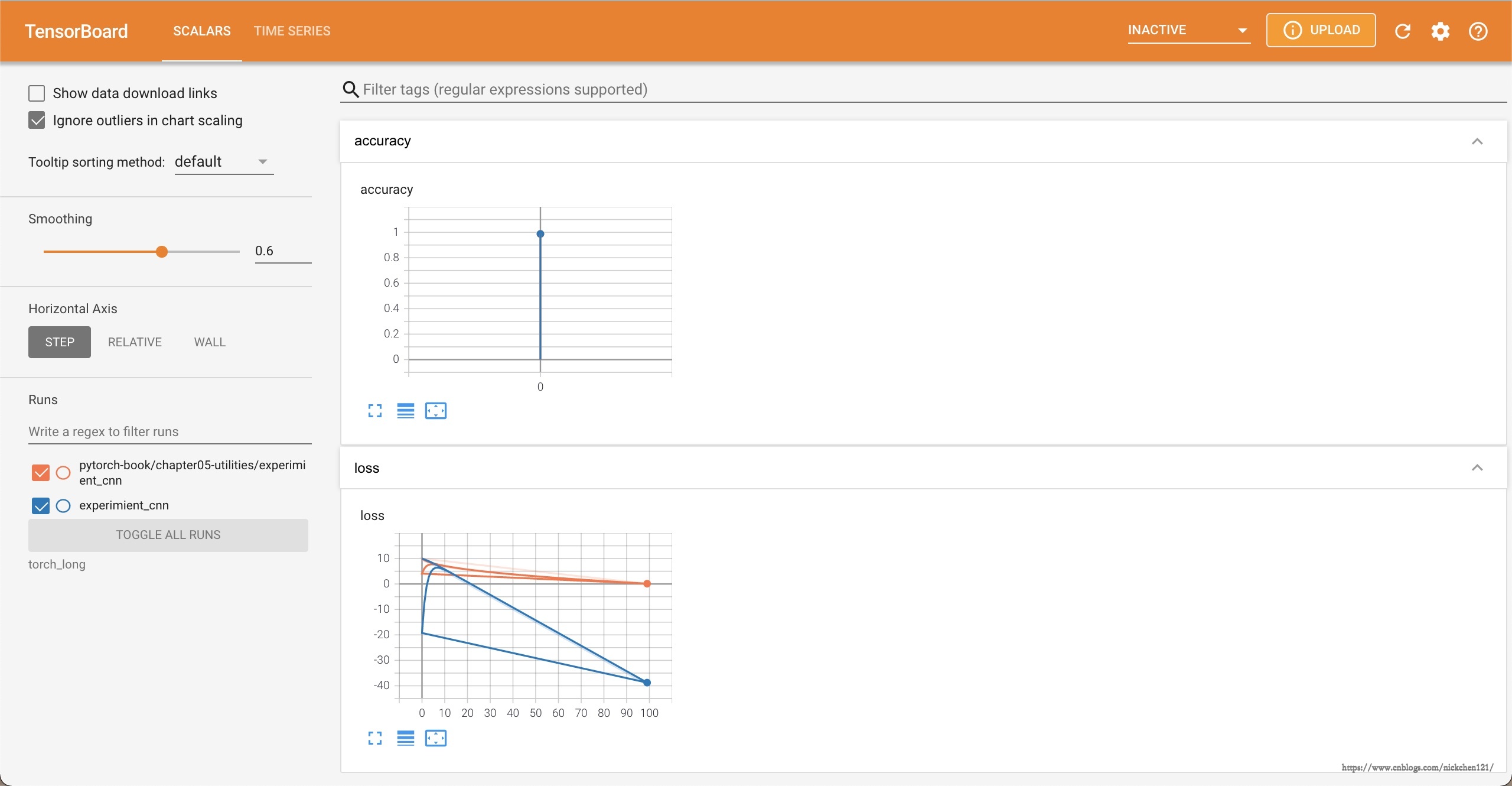Uncheck the pytorch-book experimient_cnn run checkbox

(41, 473)
